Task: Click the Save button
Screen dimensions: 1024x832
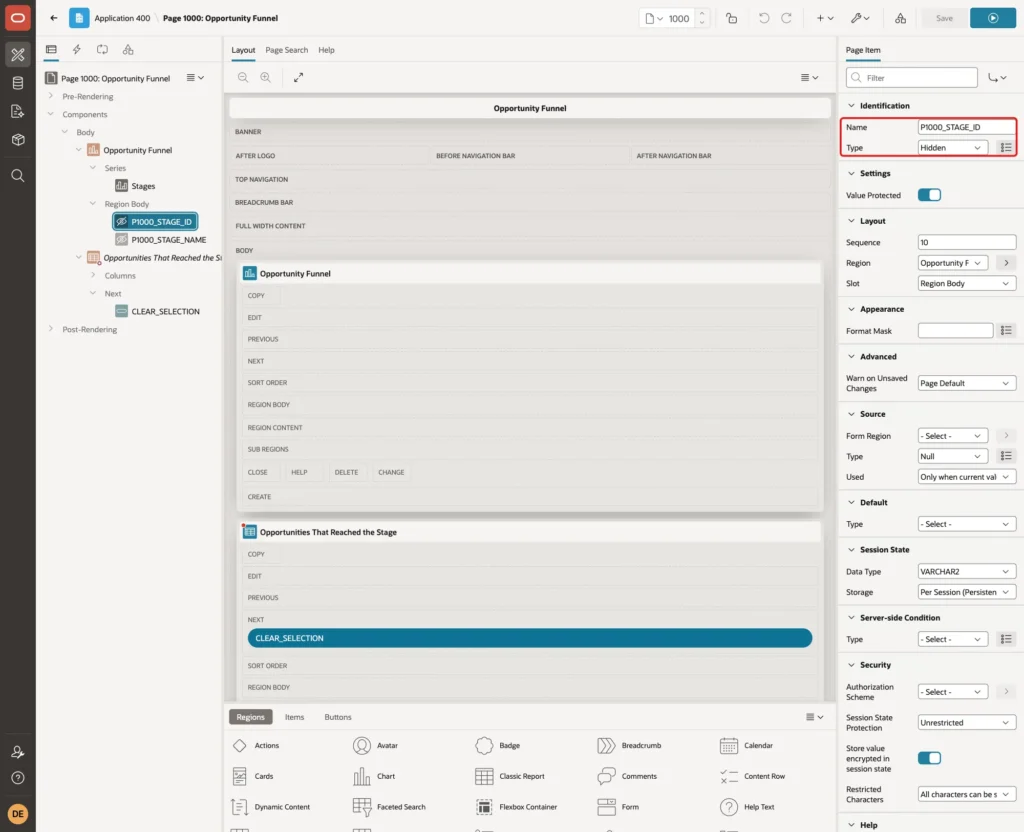Action: [944, 18]
